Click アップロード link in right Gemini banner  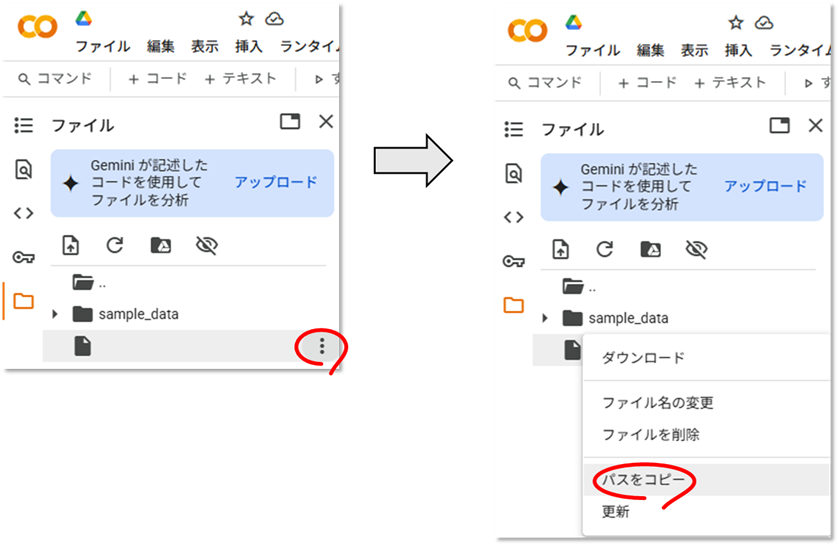[x=766, y=186]
